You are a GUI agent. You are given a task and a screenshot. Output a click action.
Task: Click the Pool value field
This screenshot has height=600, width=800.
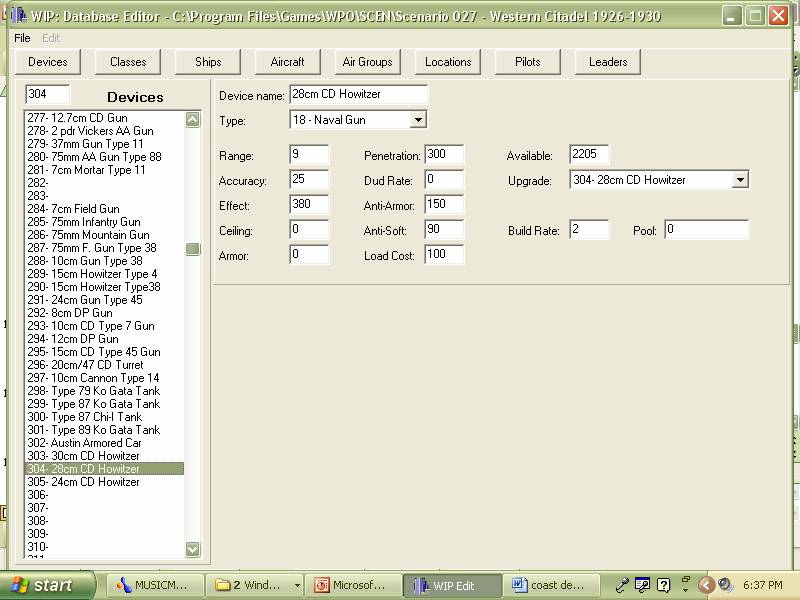click(707, 230)
